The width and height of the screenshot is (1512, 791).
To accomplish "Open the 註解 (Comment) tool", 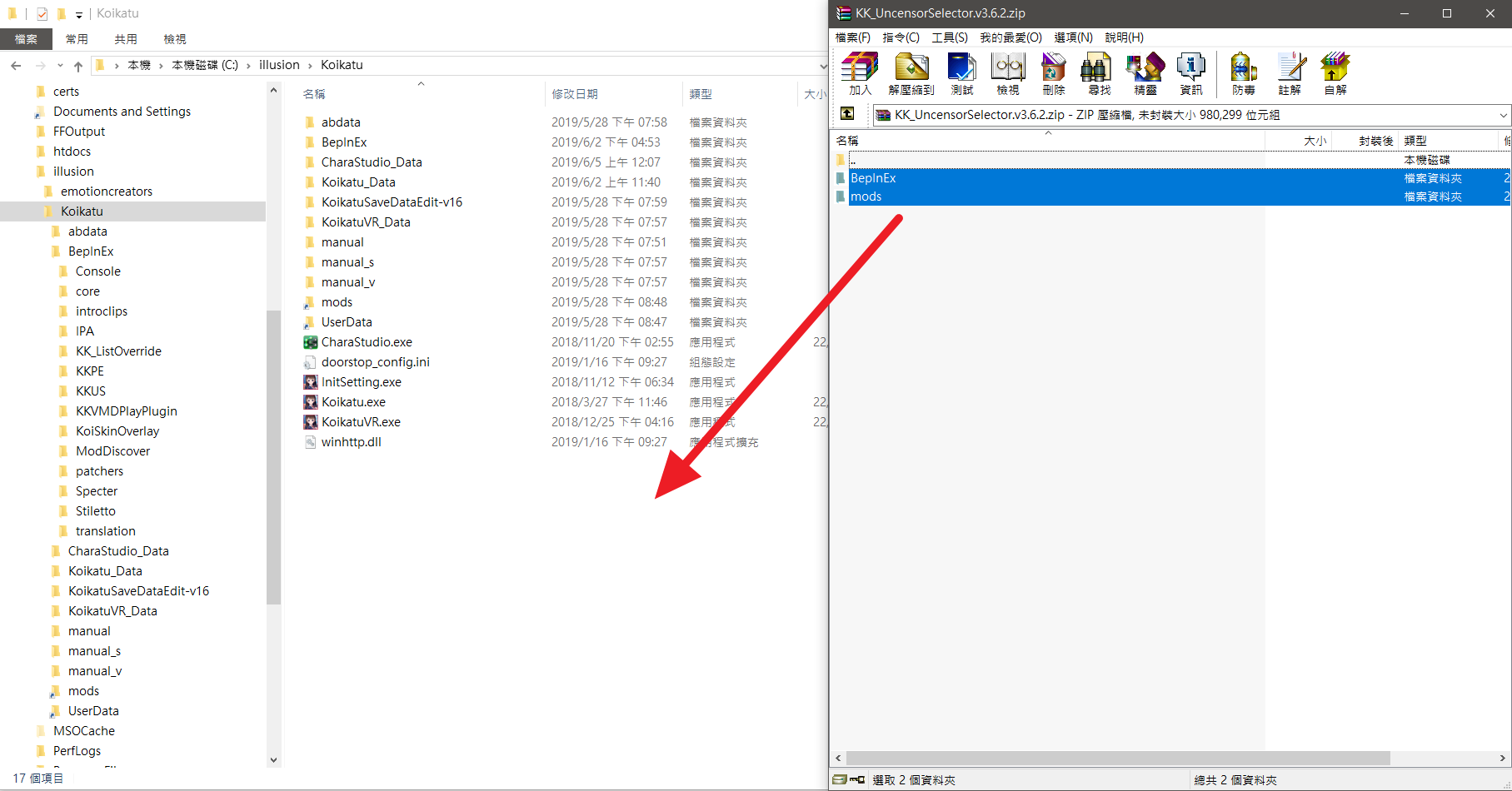I will (1290, 73).
